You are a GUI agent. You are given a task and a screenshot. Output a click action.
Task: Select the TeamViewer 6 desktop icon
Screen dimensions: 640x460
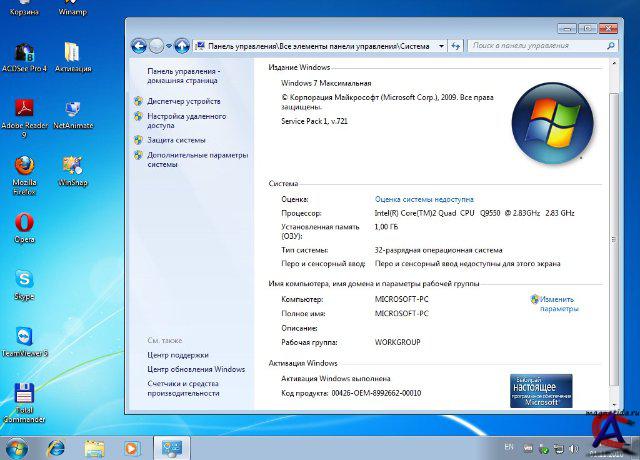click(24, 337)
